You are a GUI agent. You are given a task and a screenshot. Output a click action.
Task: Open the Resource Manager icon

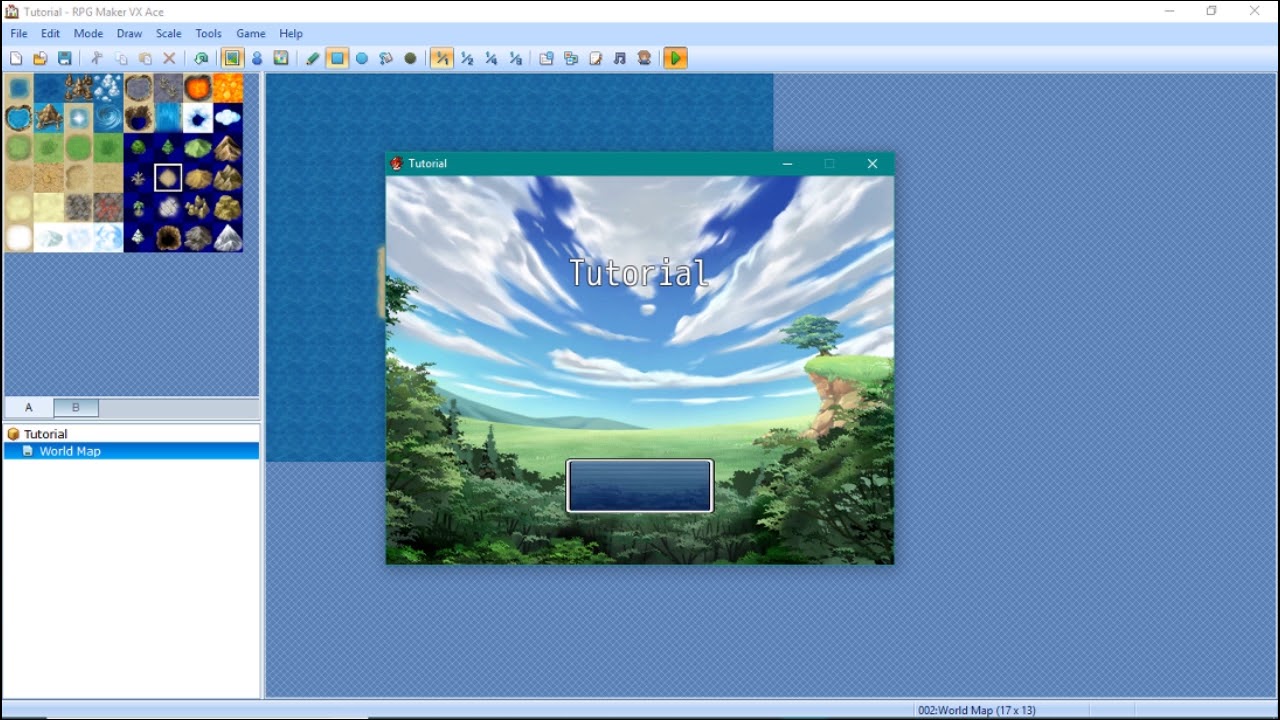[x=571, y=59]
